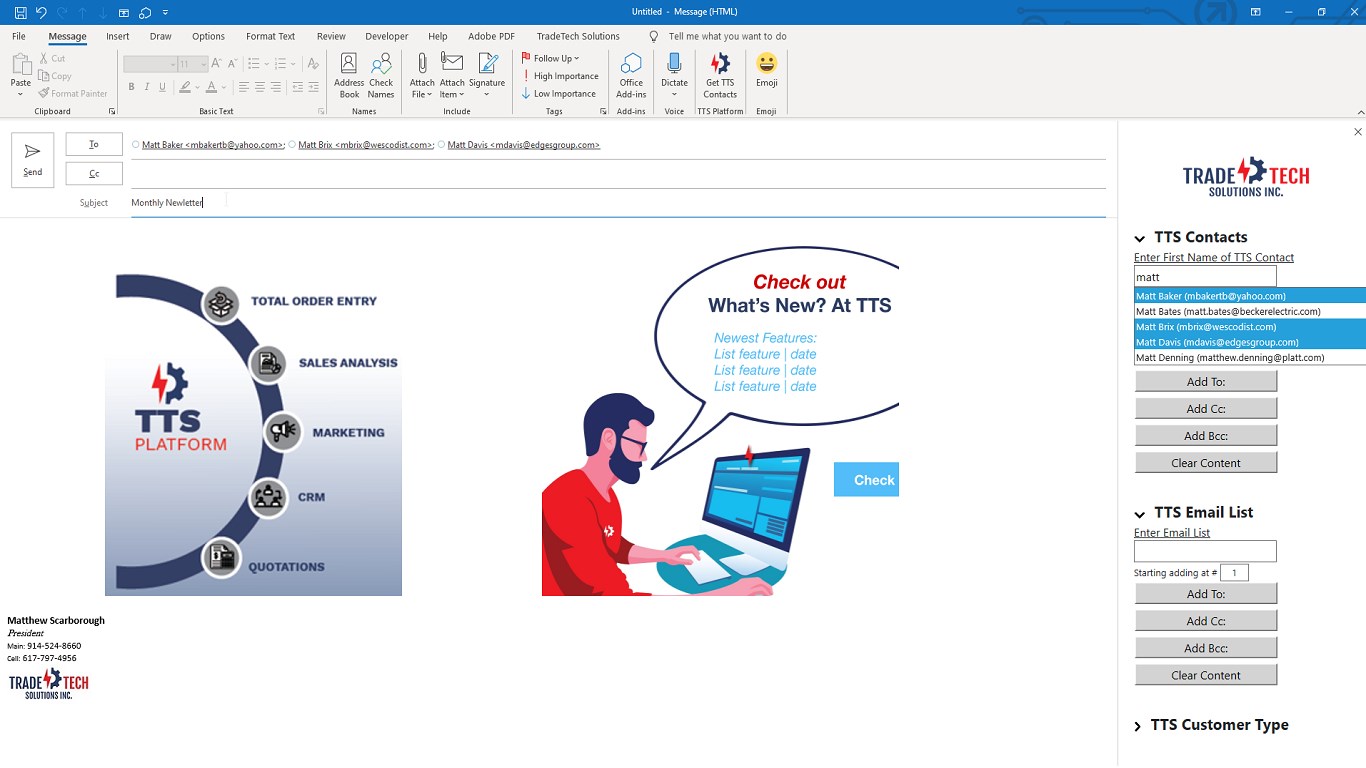
Task: Click Add Cc under TTS Email List
Action: point(1206,621)
